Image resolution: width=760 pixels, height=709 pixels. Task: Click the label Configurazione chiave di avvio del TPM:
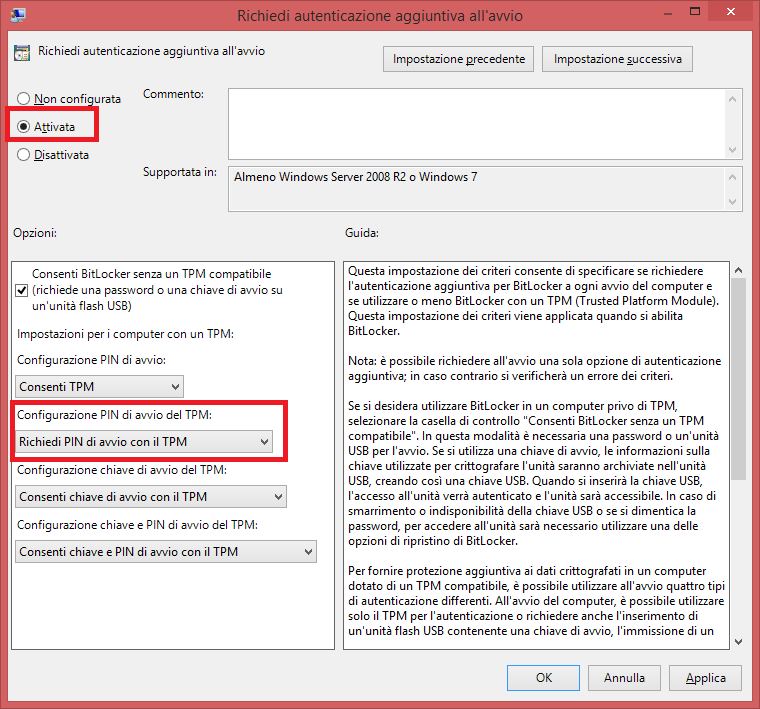[122, 470]
